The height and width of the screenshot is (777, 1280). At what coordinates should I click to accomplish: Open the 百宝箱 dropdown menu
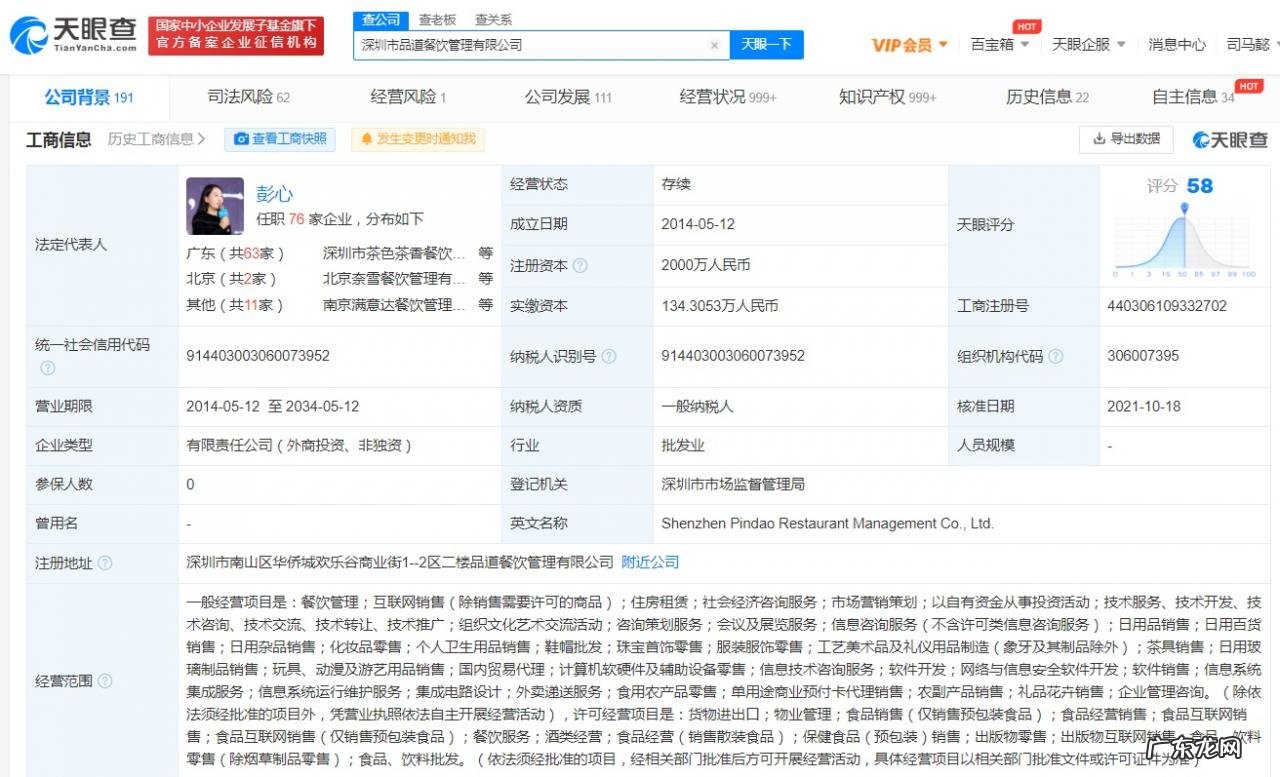pos(999,44)
